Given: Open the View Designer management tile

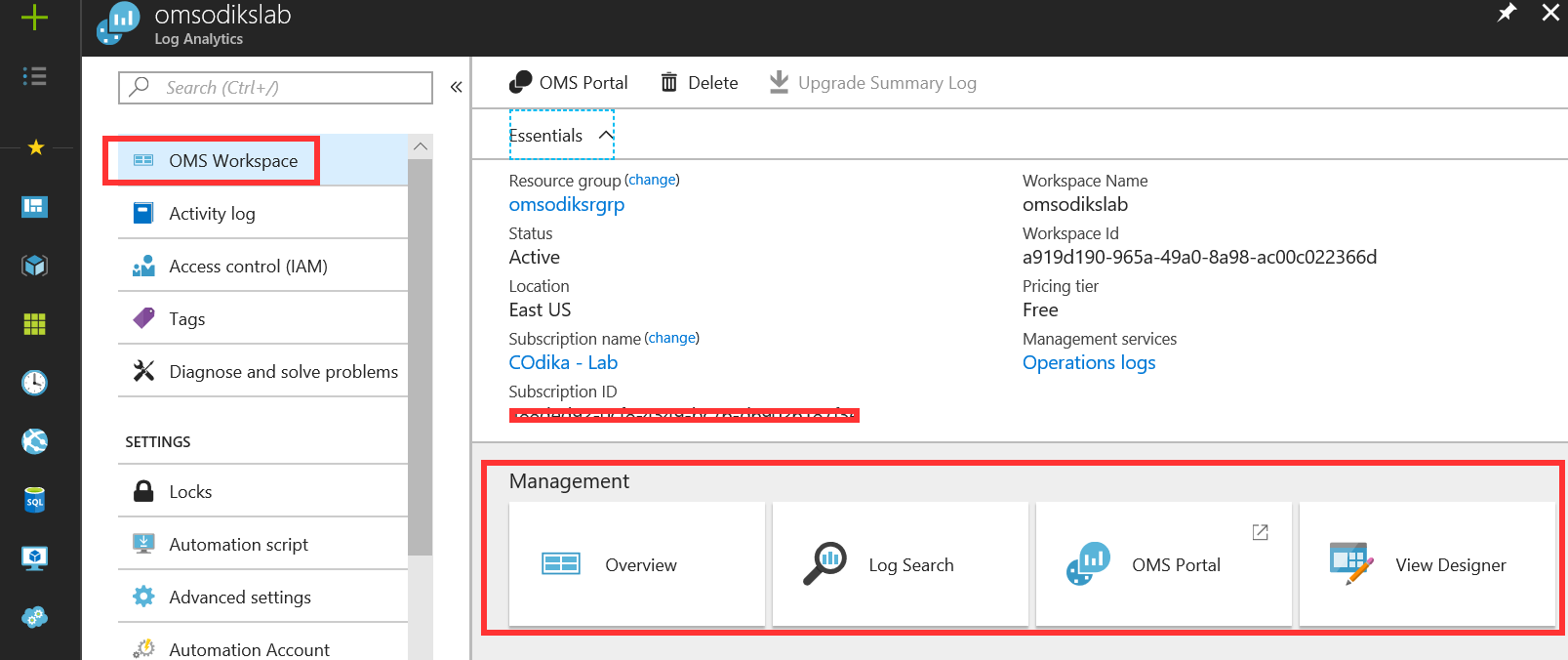Looking at the screenshot, I should point(1427,564).
